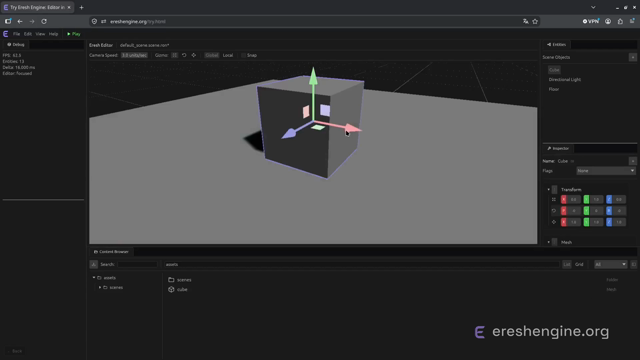Edit position Z value in Transform
Screen dimensions: 640x360
point(619,199)
